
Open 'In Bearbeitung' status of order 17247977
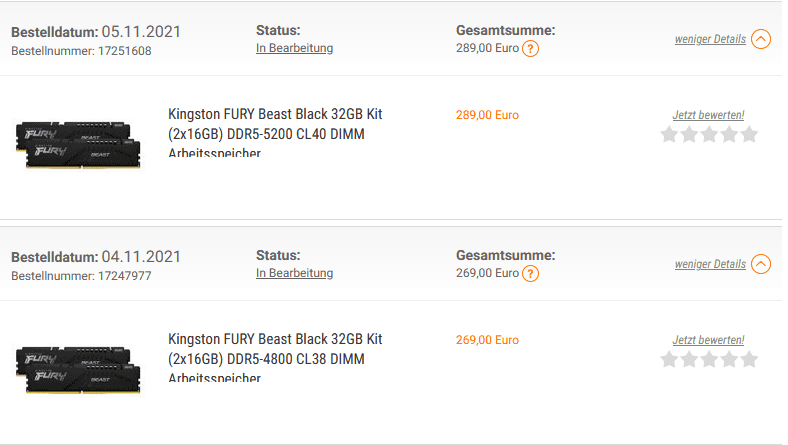pyautogui.click(x=294, y=273)
